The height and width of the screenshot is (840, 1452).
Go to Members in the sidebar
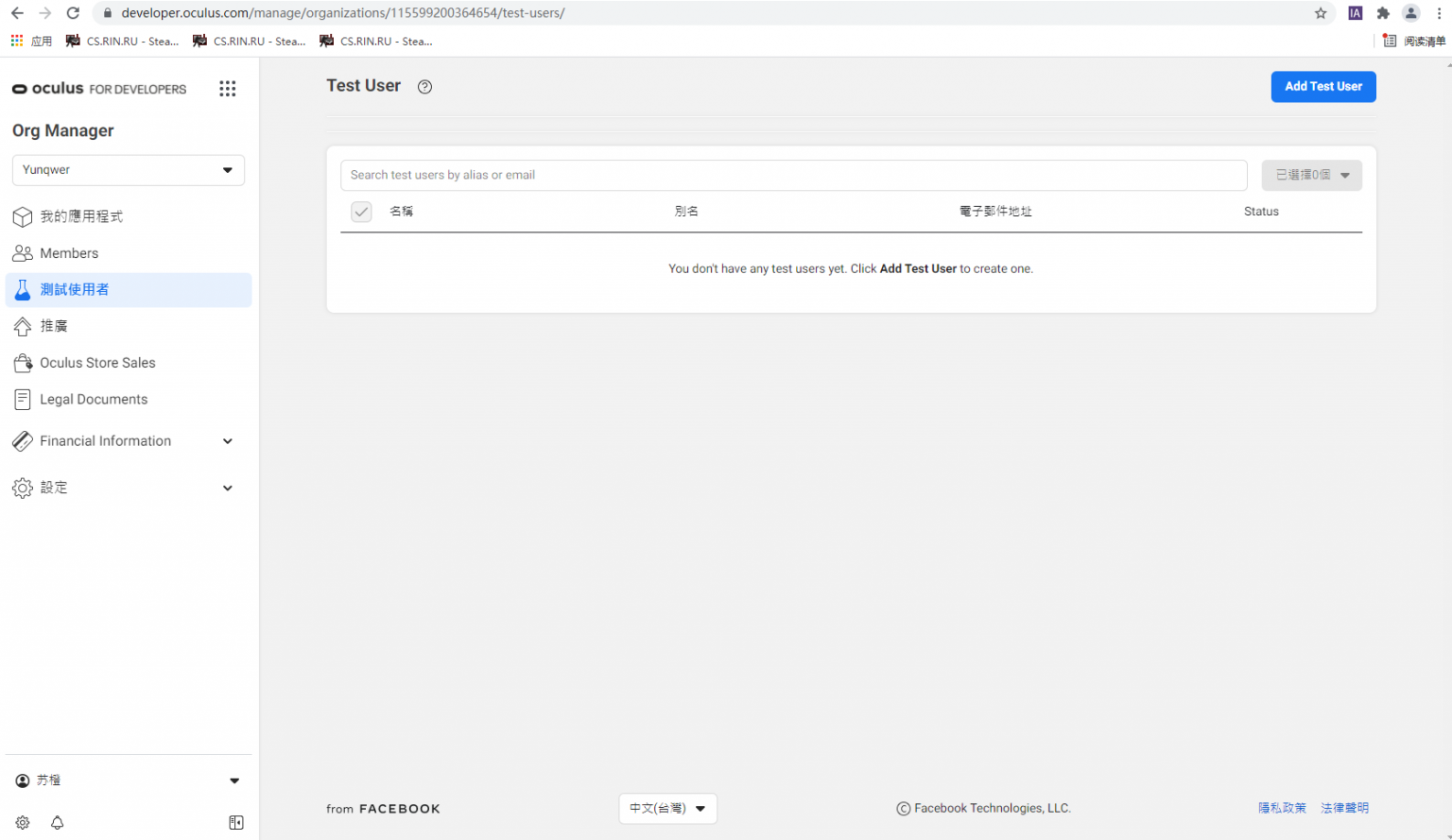click(69, 253)
